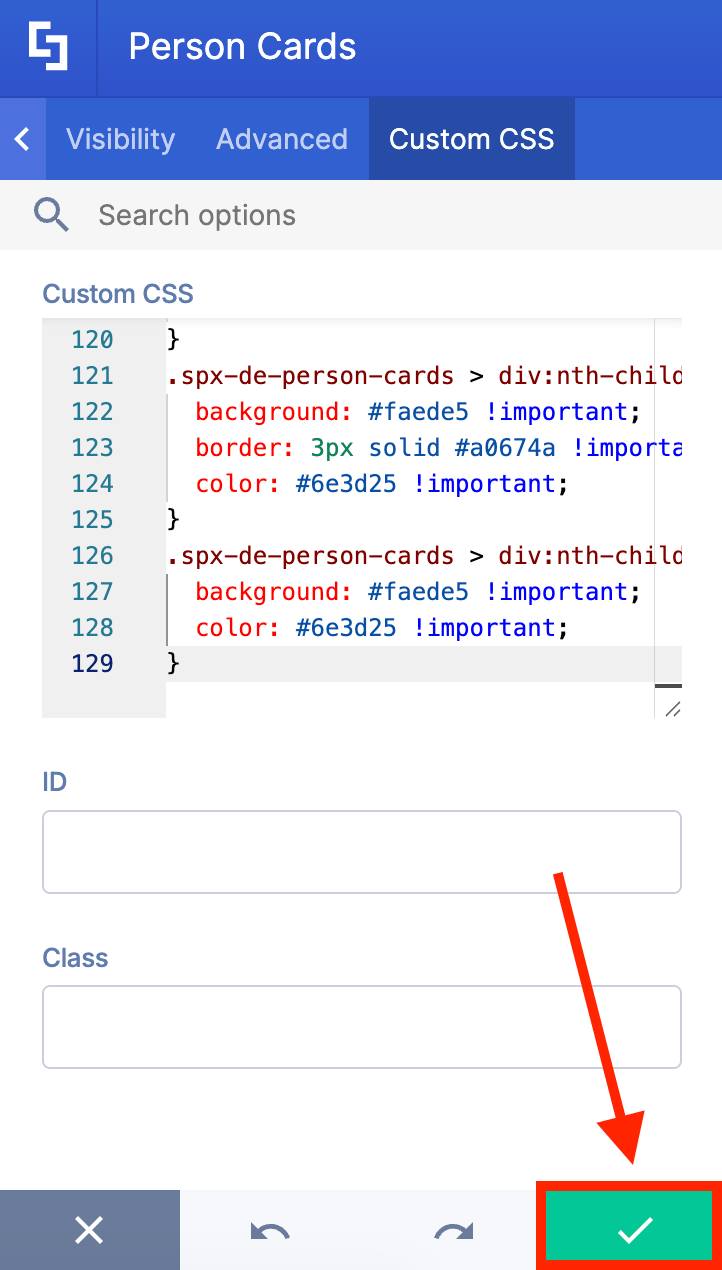Click the color declaration on line 128
The height and width of the screenshot is (1270, 722).
[382, 628]
